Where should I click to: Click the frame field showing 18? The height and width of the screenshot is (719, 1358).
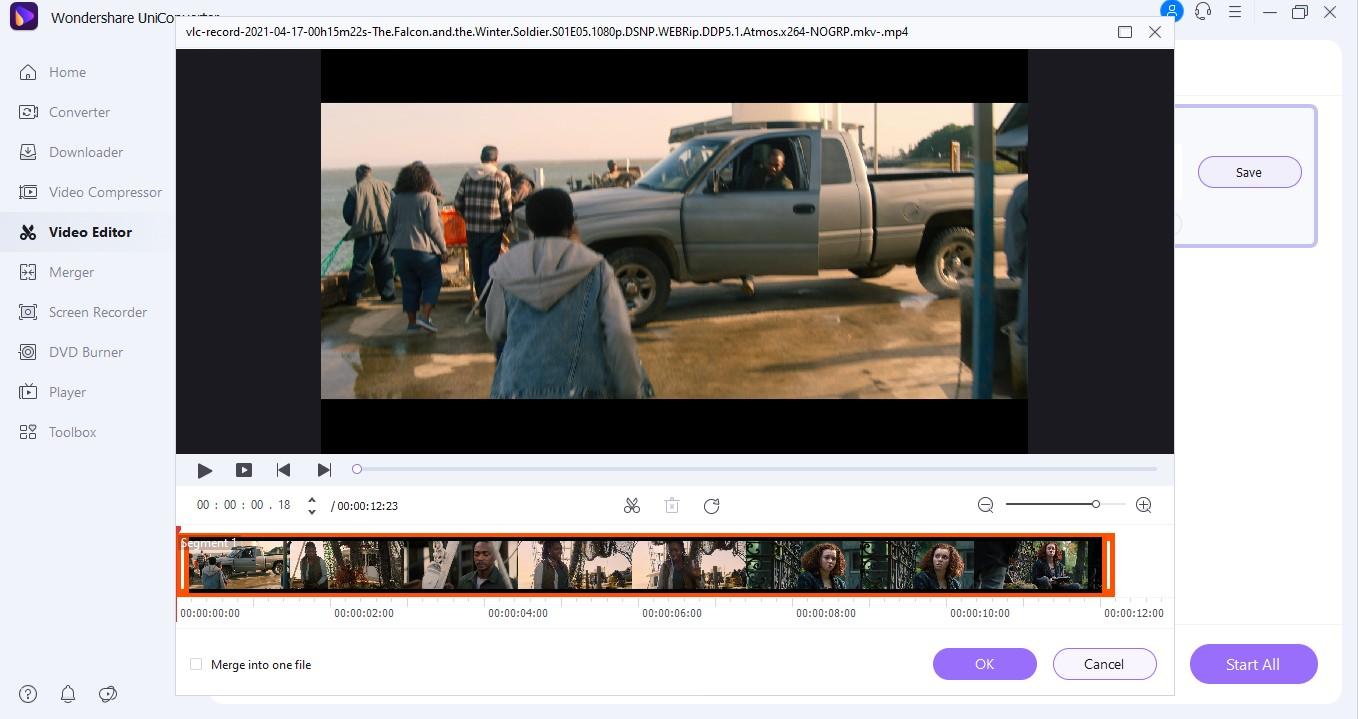coord(284,505)
